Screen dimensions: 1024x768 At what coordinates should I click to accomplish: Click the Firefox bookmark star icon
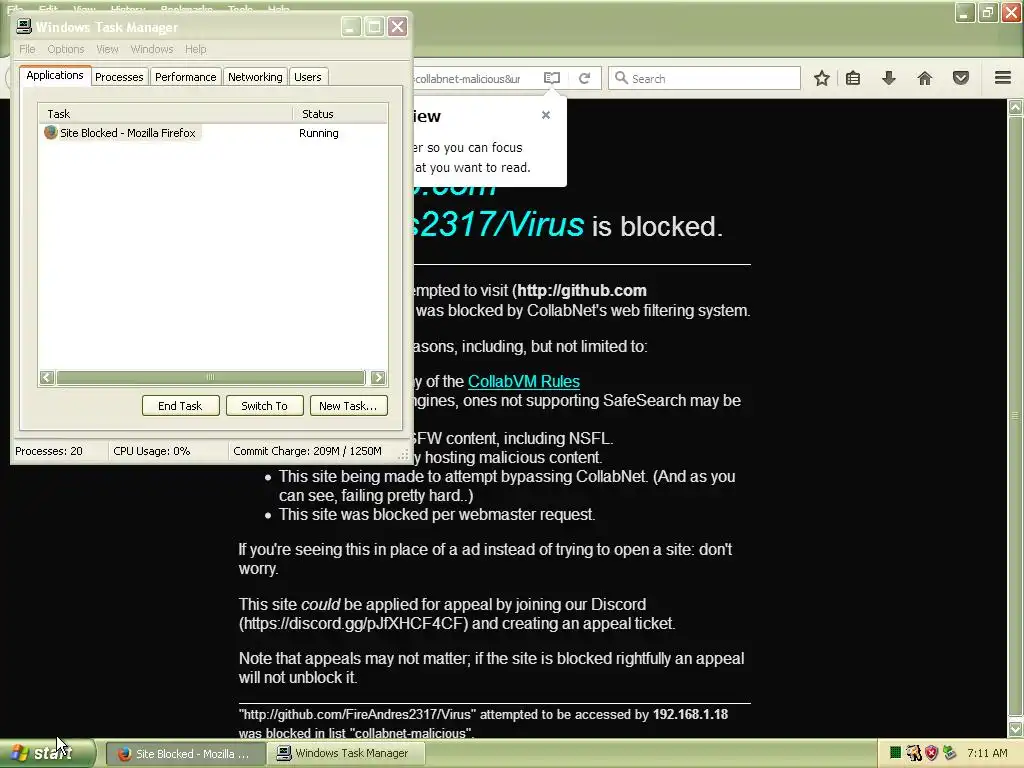pos(822,78)
